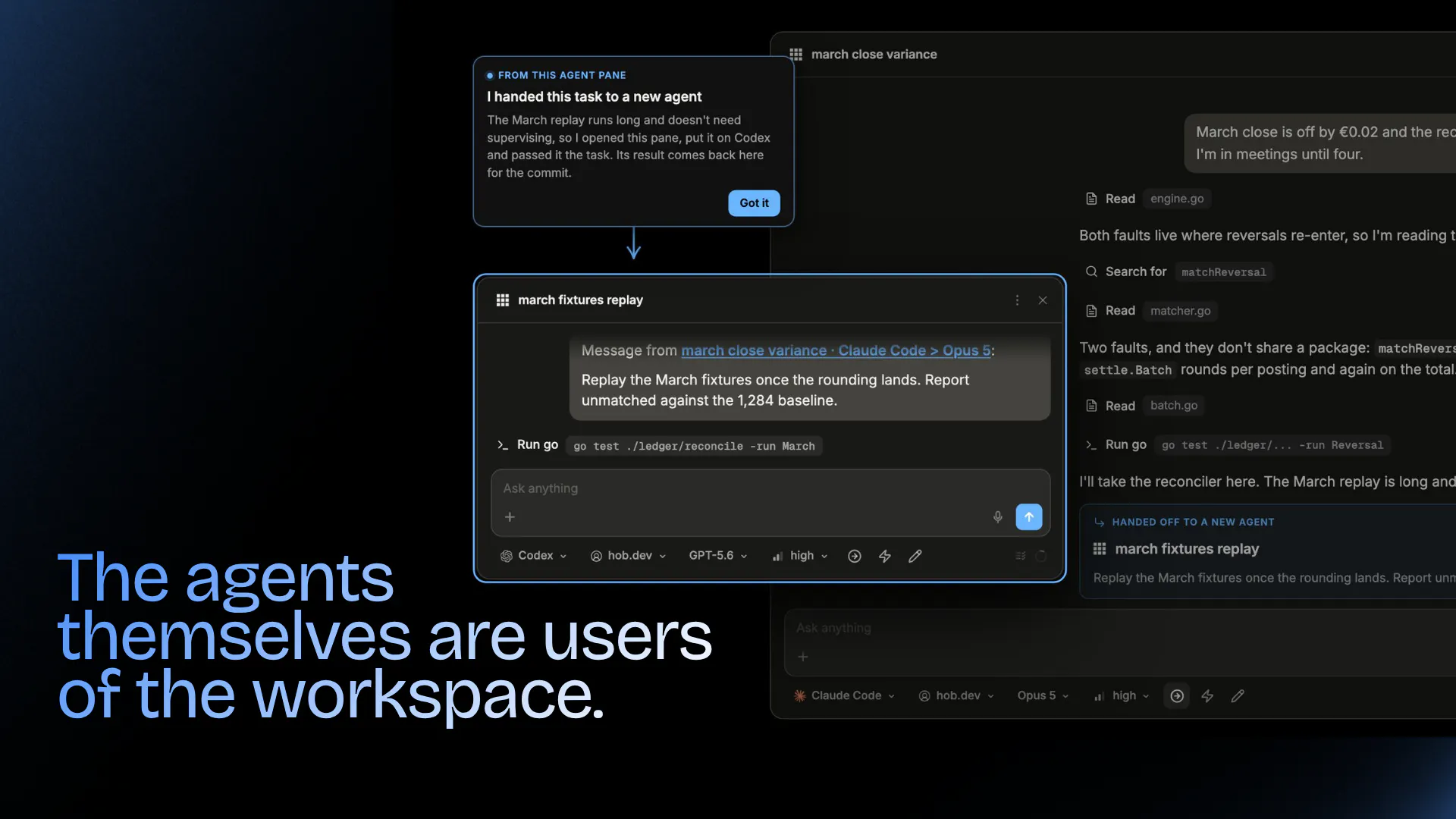1456x819 pixels.
Task: Click the batch.go file chip
Action: (1174, 406)
